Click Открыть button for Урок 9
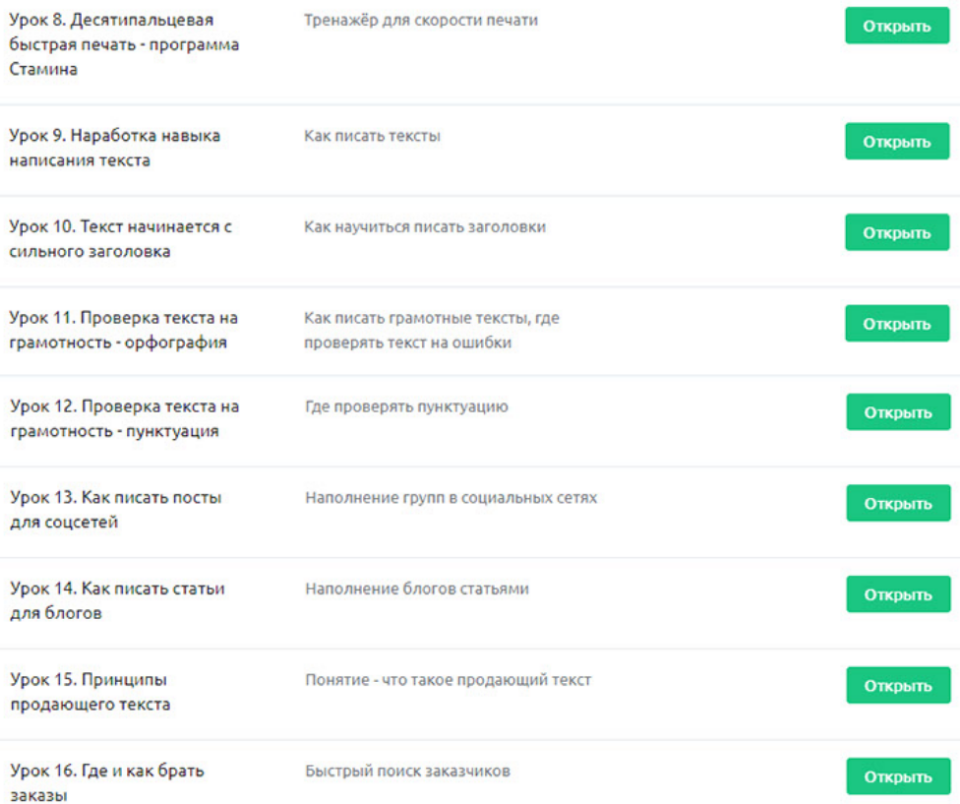The width and height of the screenshot is (960, 804). tap(897, 142)
